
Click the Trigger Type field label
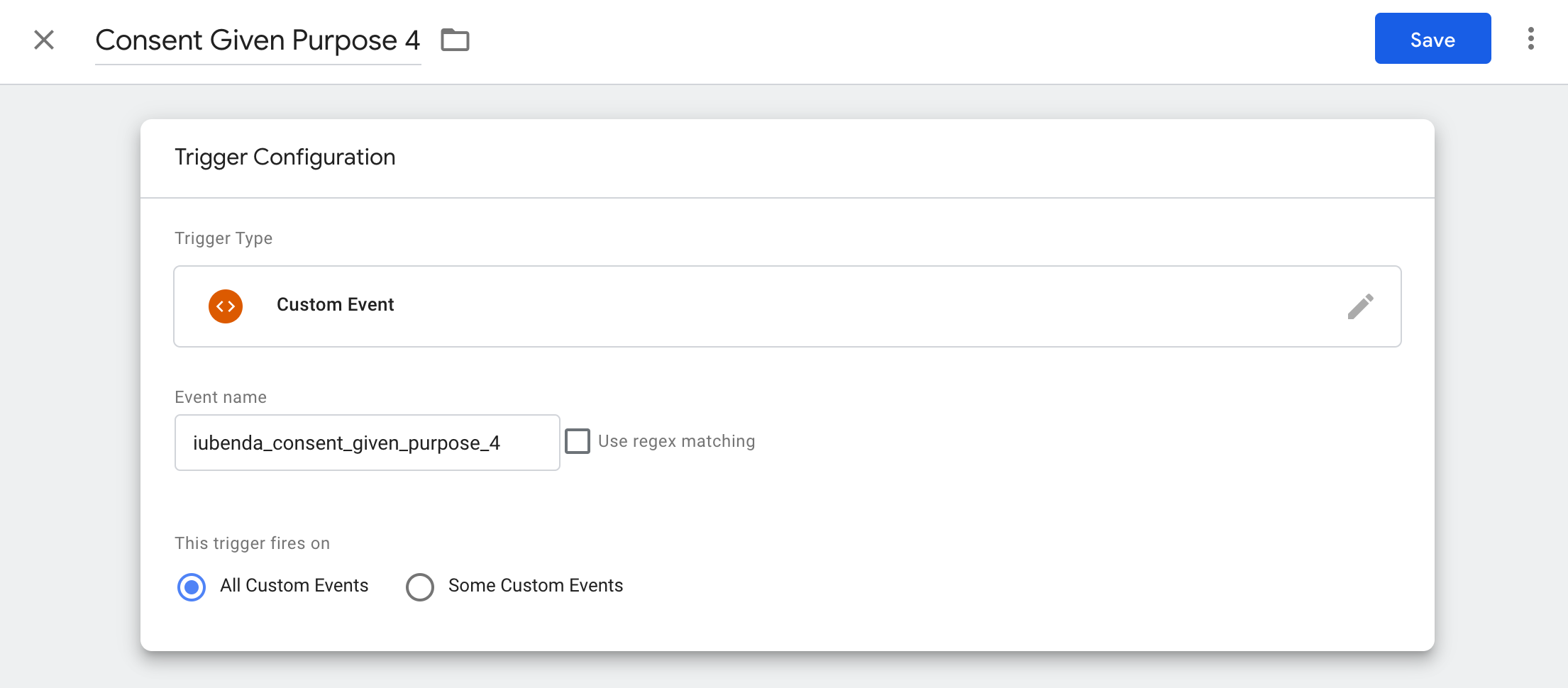pos(223,238)
